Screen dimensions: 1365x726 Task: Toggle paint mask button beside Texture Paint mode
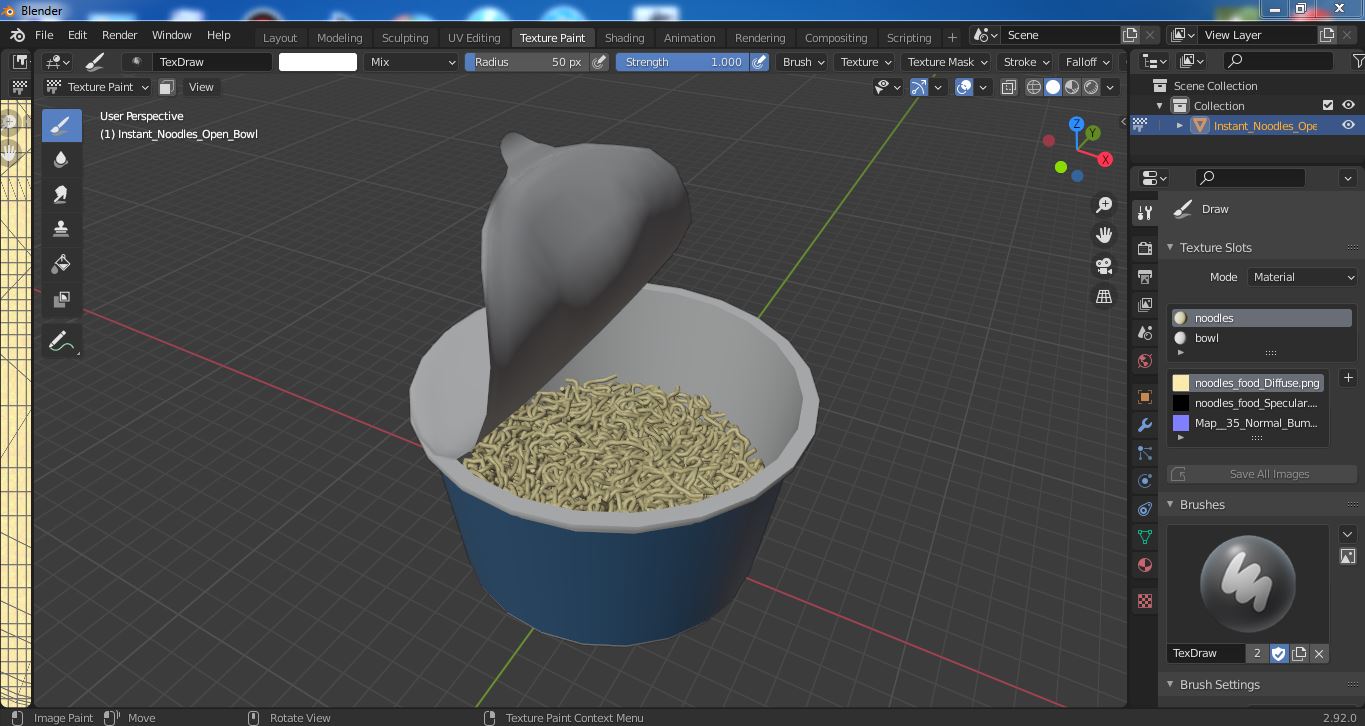[167, 87]
